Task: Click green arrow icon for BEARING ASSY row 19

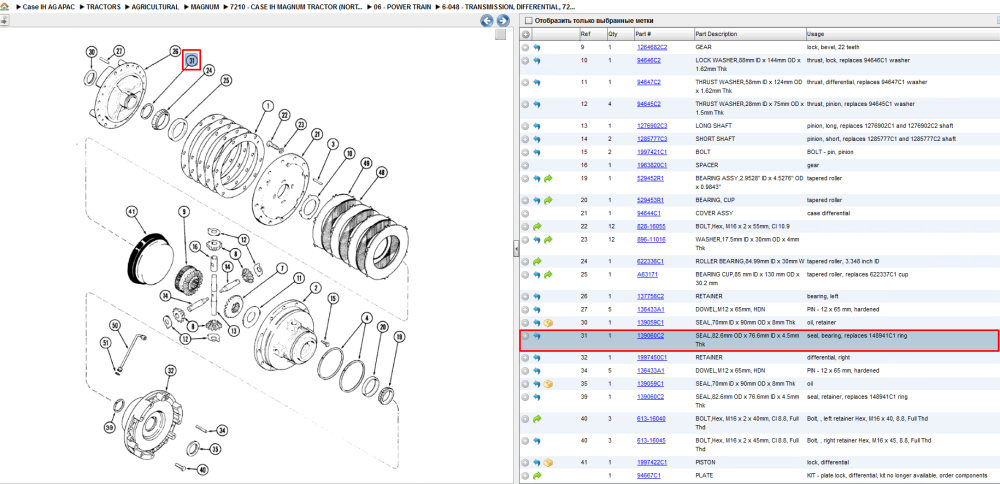Action: pos(548,179)
